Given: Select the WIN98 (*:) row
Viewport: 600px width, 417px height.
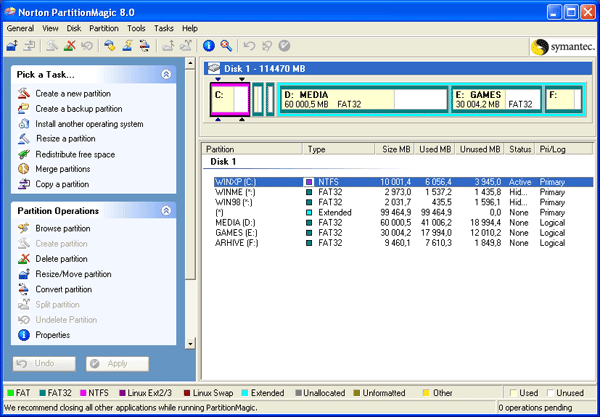Looking at the screenshot, I should (x=403, y=202).
